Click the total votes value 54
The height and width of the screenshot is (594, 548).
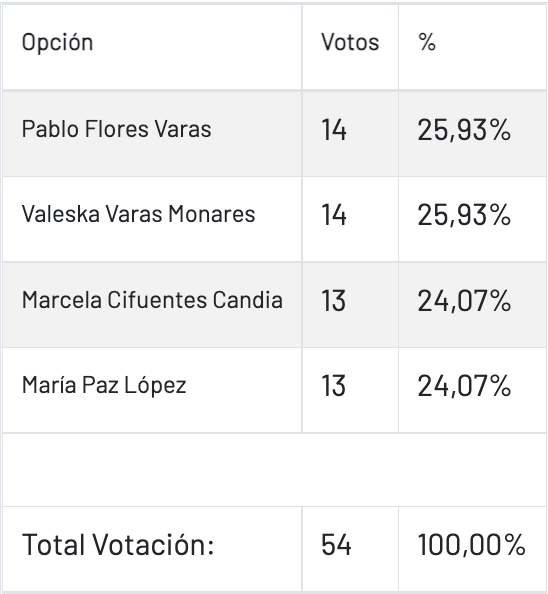tap(336, 545)
